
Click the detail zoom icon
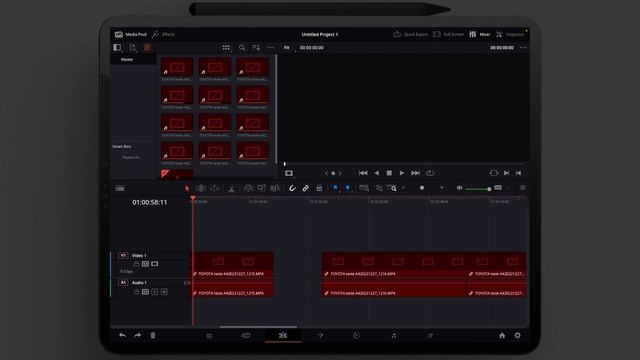point(379,188)
